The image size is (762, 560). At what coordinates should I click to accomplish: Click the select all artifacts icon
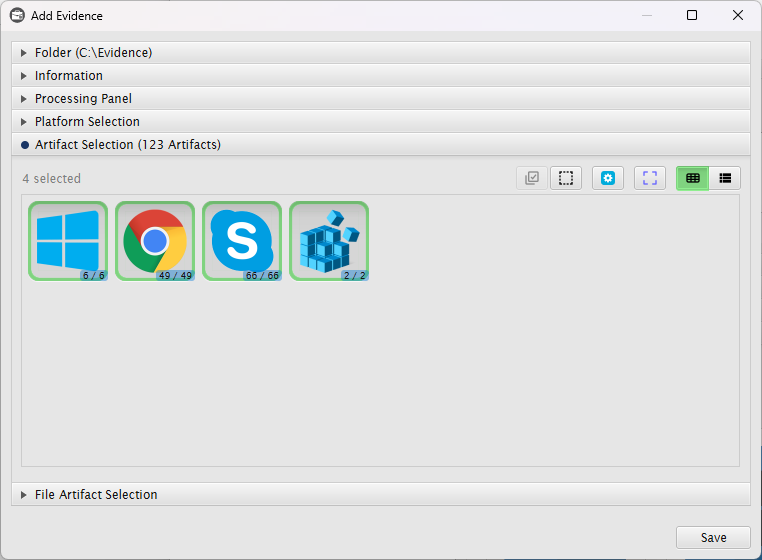tap(532, 178)
